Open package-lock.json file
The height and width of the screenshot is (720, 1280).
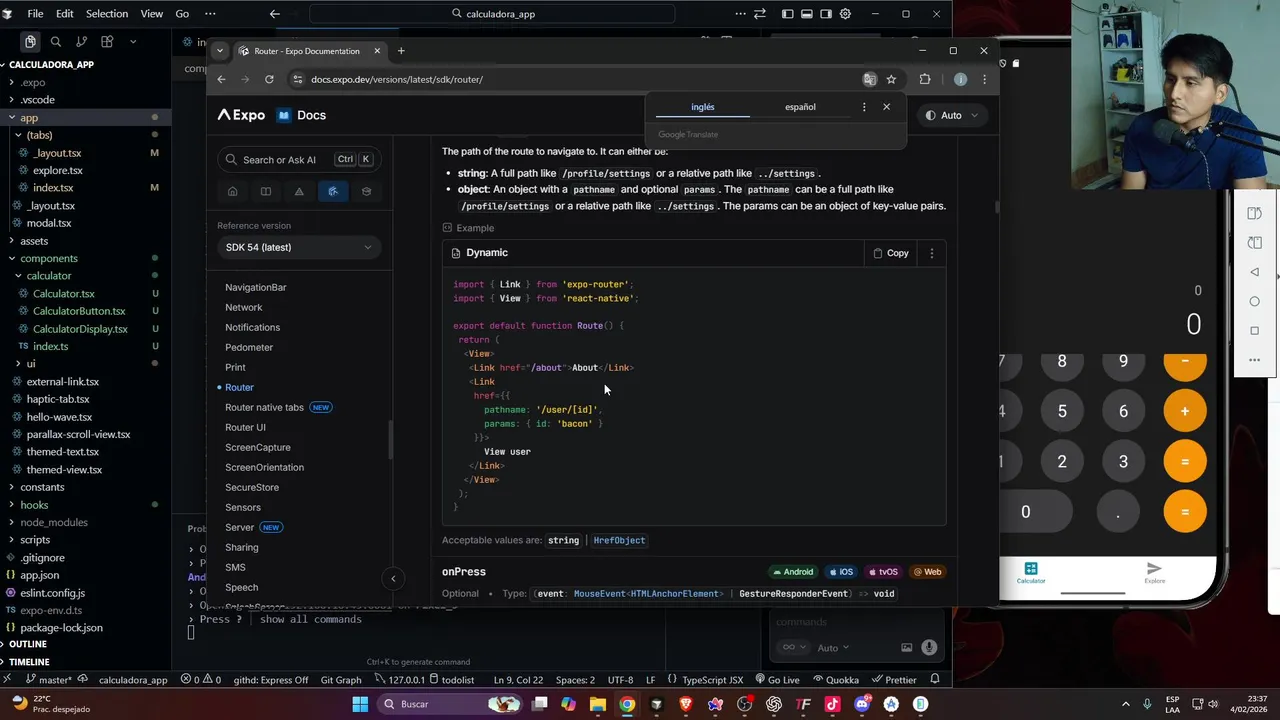point(61,628)
